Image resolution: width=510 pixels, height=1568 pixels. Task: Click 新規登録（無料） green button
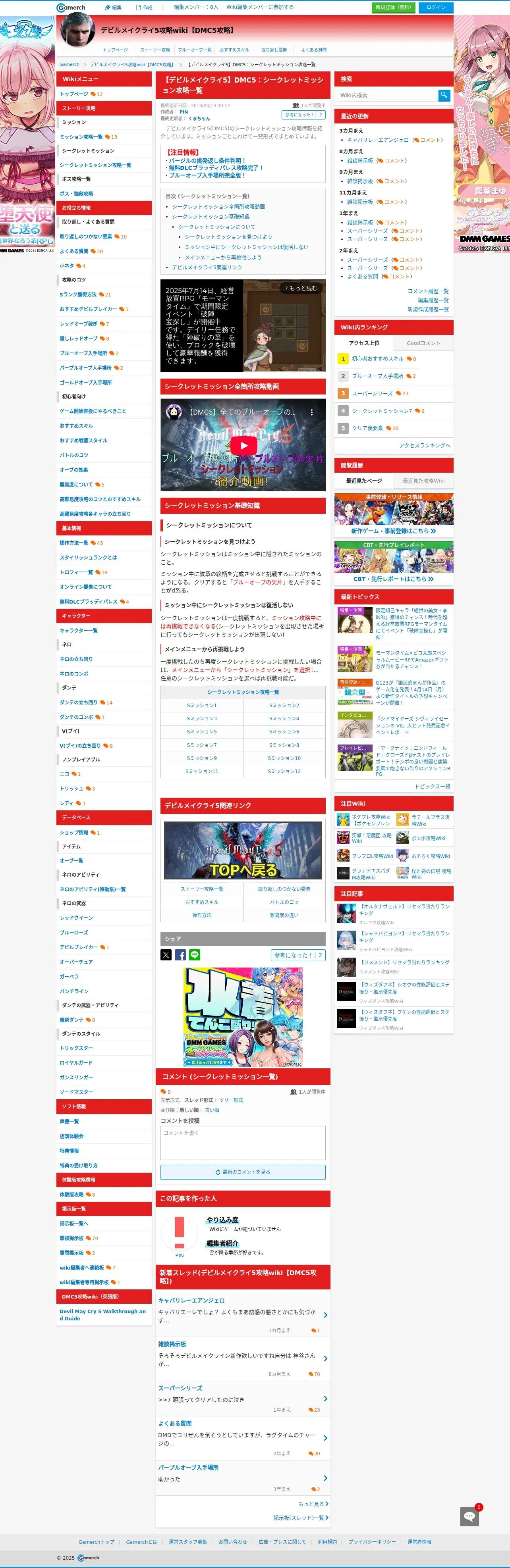(393, 7)
